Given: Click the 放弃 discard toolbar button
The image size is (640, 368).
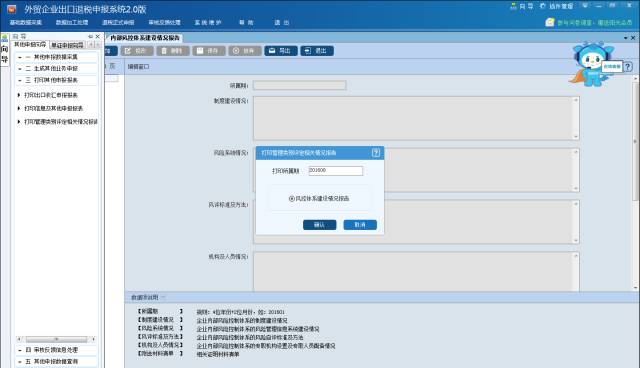Looking at the screenshot, I should tap(244, 51).
